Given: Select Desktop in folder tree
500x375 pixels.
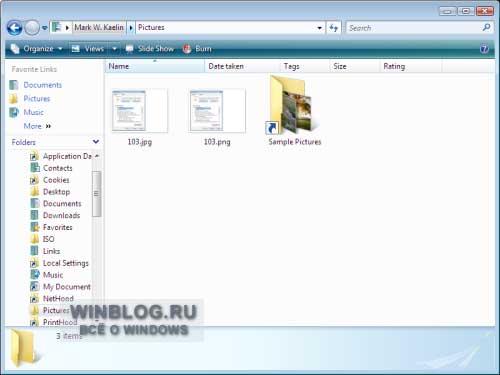Looking at the screenshot, I should [x=56, y=192].
